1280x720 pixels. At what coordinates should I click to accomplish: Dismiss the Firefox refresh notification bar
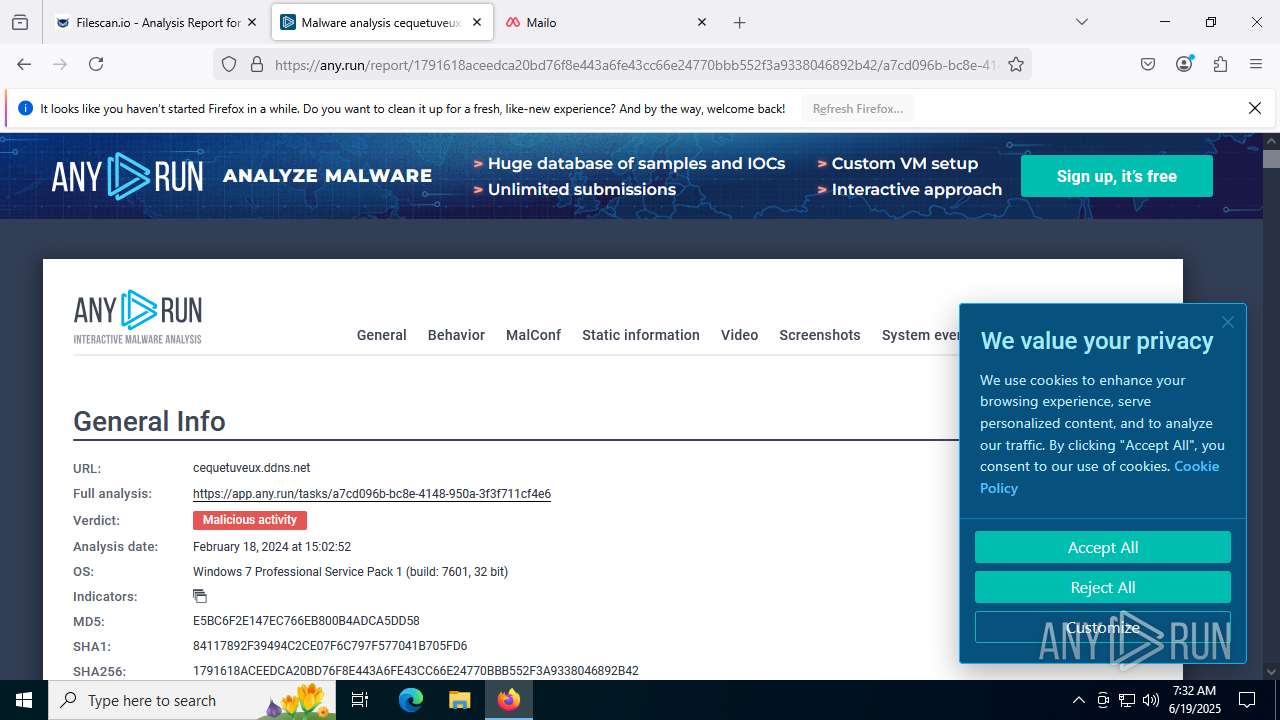tap(1254, 108)
